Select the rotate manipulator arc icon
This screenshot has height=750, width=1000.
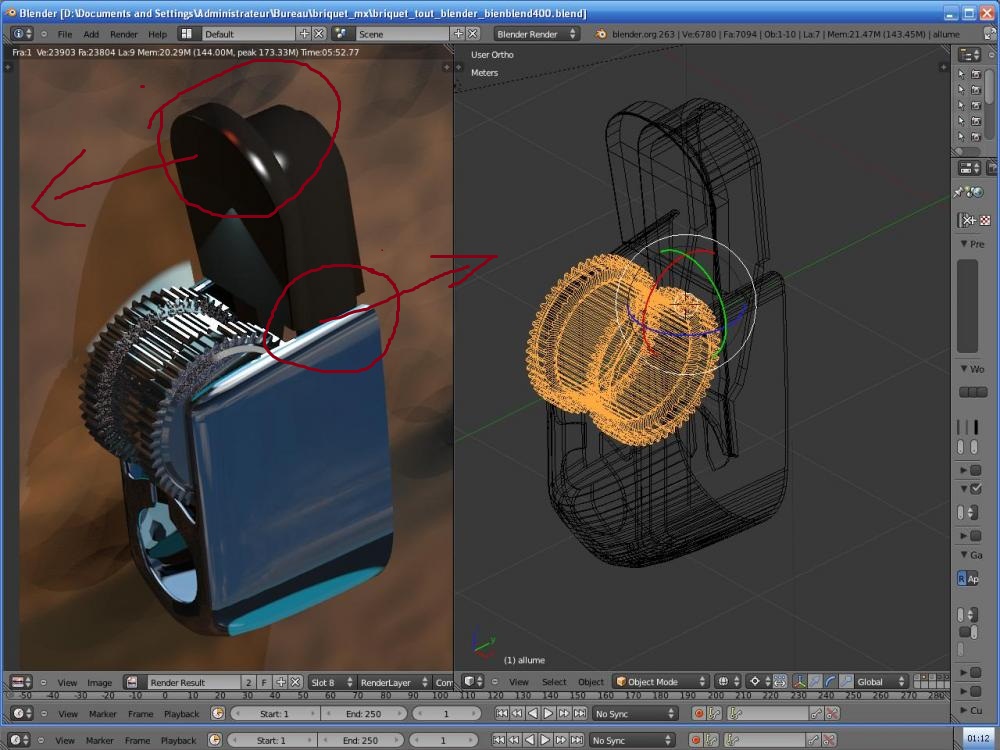[829, 682]
